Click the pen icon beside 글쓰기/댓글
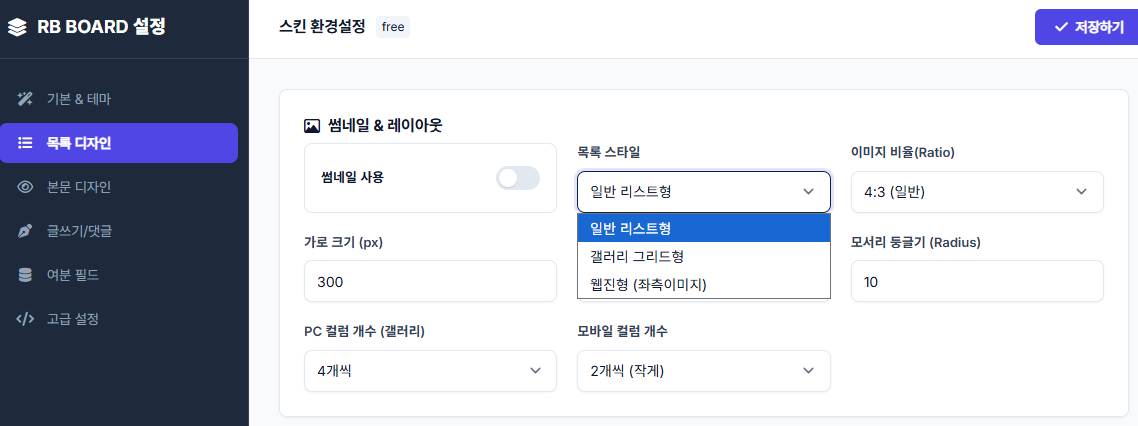Image resolution: width=1138 pixels, height=426 pixels. pyautogui.click(x=26, y=231)
